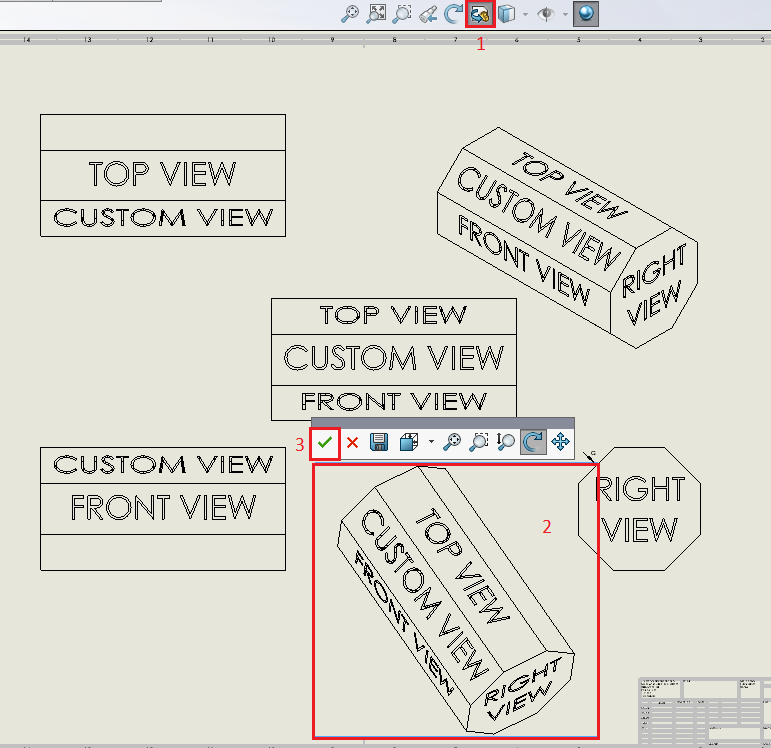This screenshot has height=748, width=771.
Task: Click the blue sphere scene icon
Action: (586, 14)
